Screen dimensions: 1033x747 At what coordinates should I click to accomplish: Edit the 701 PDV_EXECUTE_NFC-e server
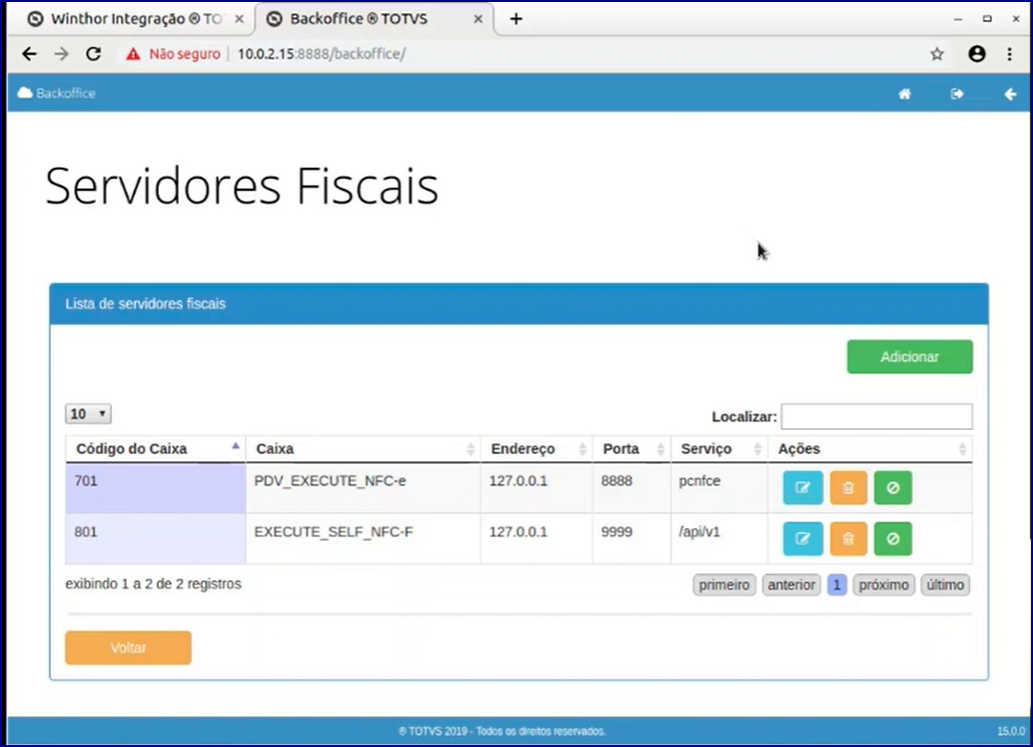pos(802,488)
